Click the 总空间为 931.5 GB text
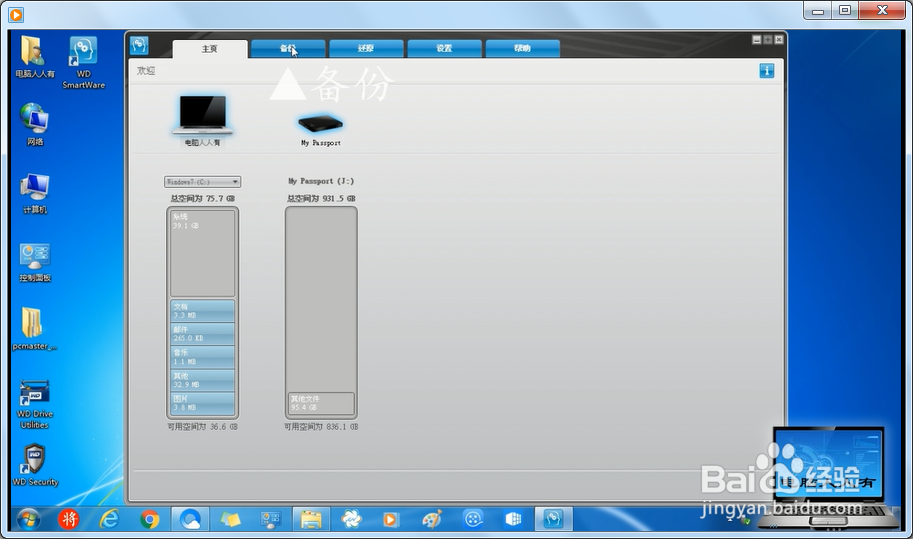This screenshot has width=913, height=539. [321, 198]
